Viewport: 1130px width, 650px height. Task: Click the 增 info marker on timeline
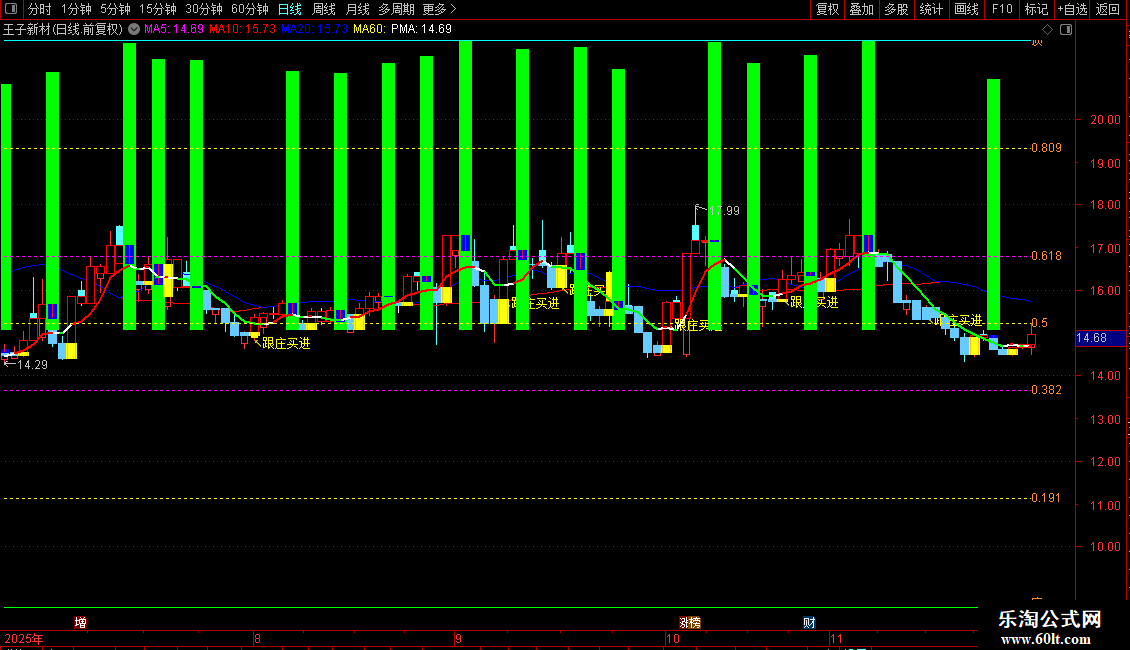81,622
